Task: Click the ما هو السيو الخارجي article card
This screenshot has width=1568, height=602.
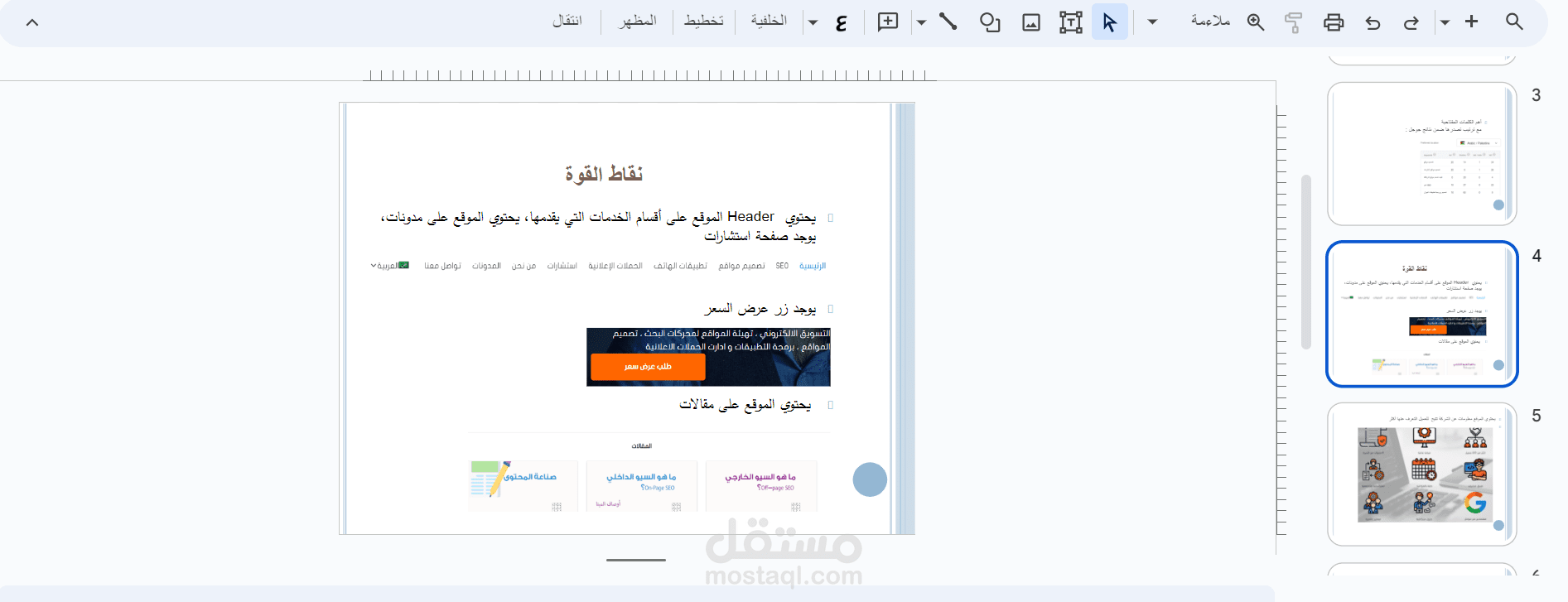Action: point(760,485)
